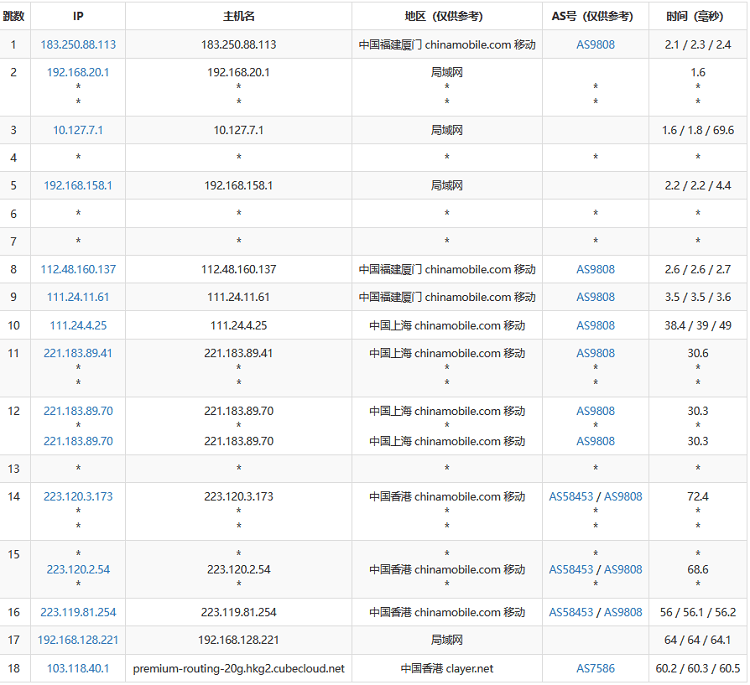Open IP link 111.24.11.61
Image resolution: width=750 pixels, height=685 pixels.
tap(78, 297)
